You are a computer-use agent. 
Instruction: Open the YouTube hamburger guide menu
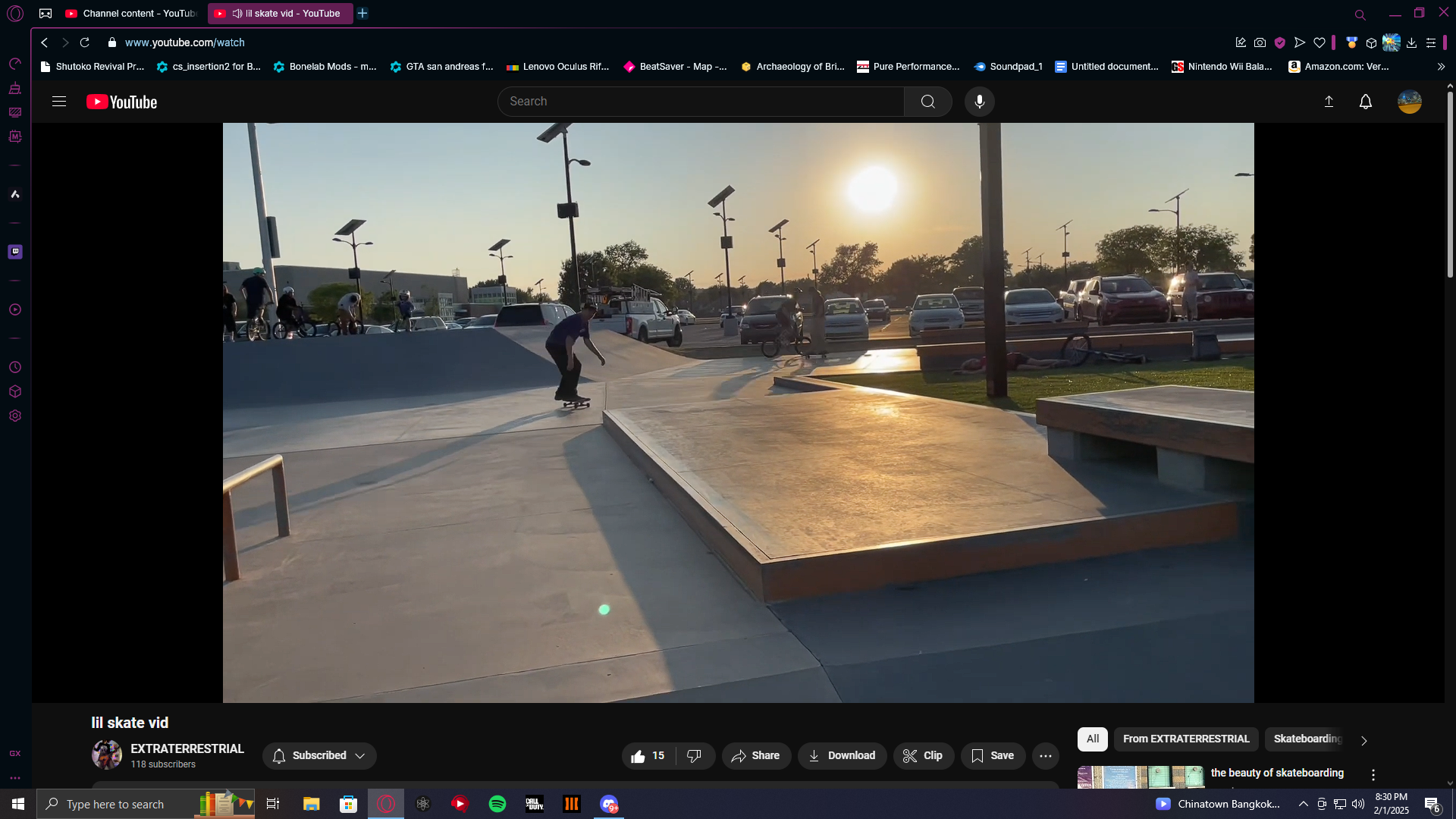pyautogui.click(x=59, y=102)
